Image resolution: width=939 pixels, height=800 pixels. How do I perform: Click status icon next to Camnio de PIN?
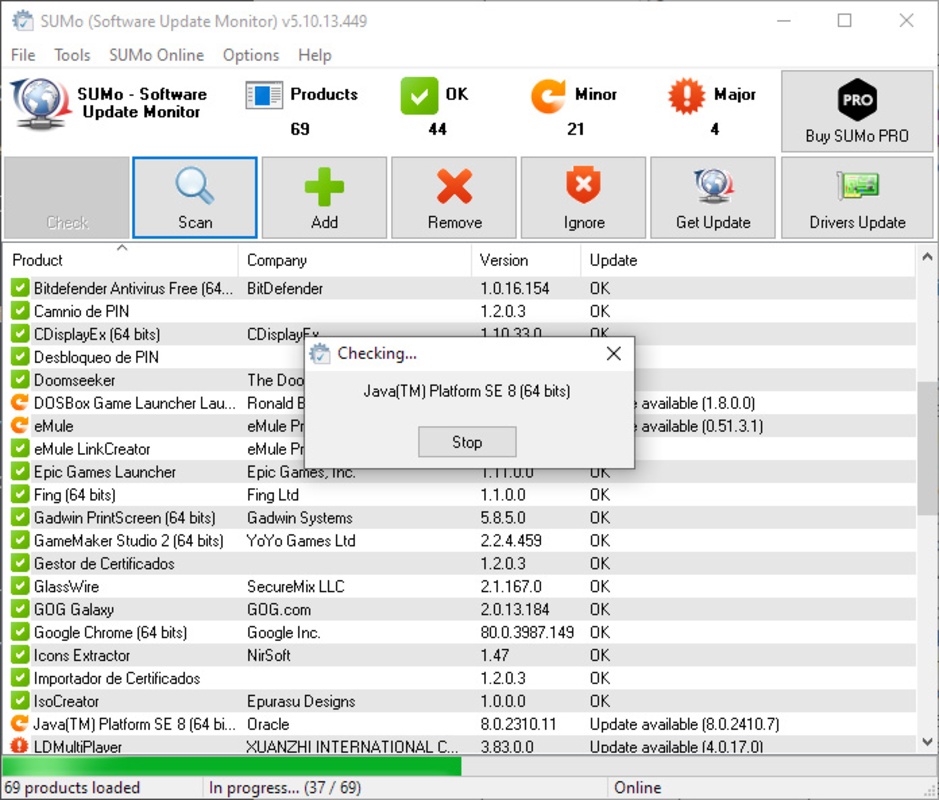[x=20, y=311]
